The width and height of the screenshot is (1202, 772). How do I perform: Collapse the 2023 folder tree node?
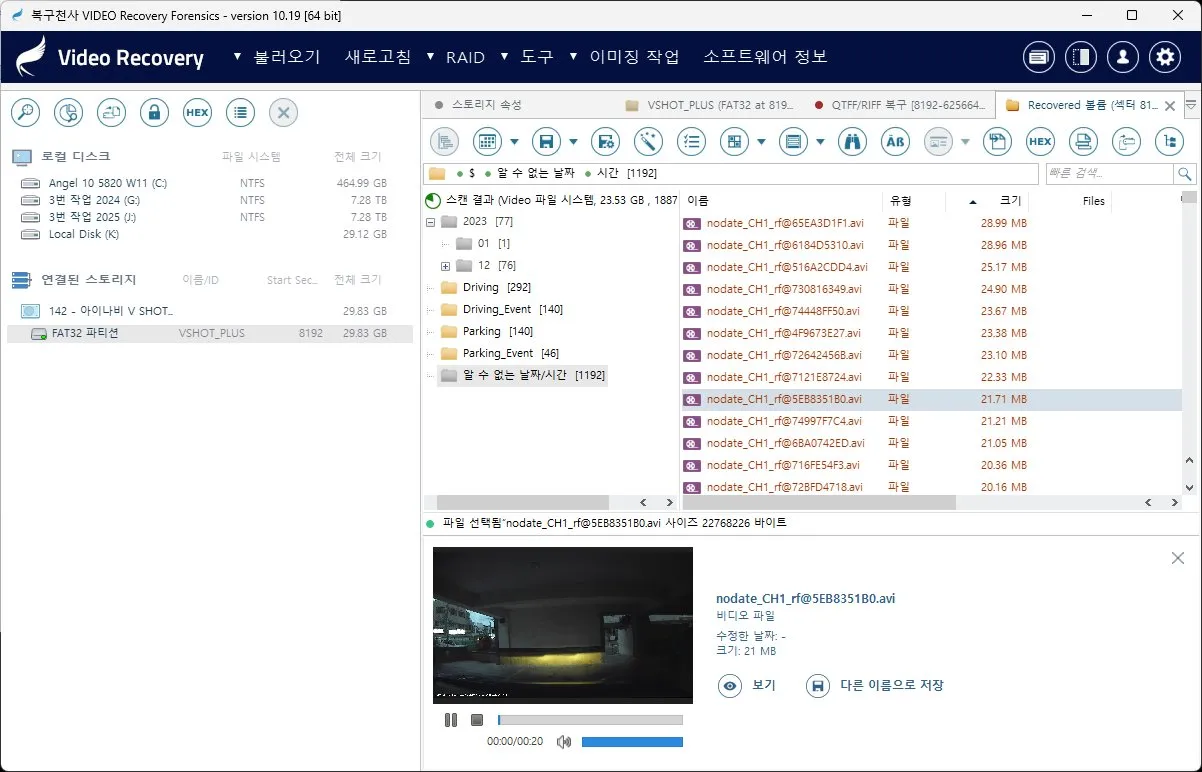[x=430, y=222]
